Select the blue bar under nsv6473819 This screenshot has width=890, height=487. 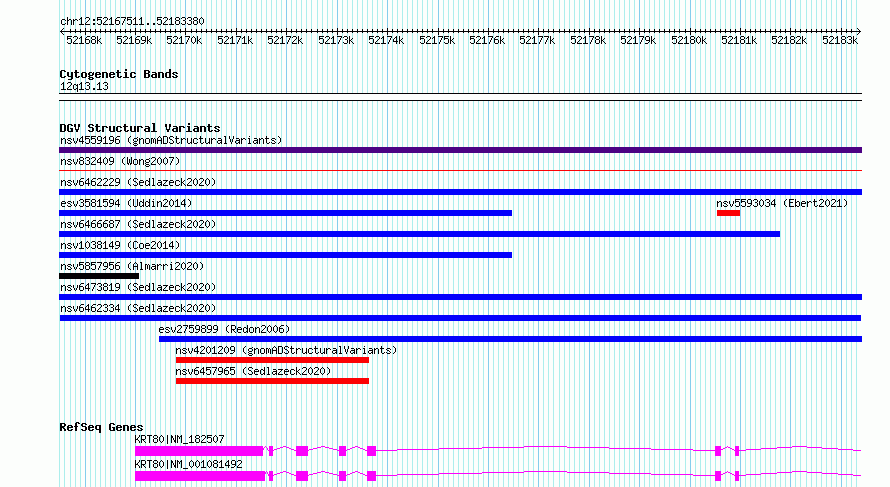[x=460, y=297]
